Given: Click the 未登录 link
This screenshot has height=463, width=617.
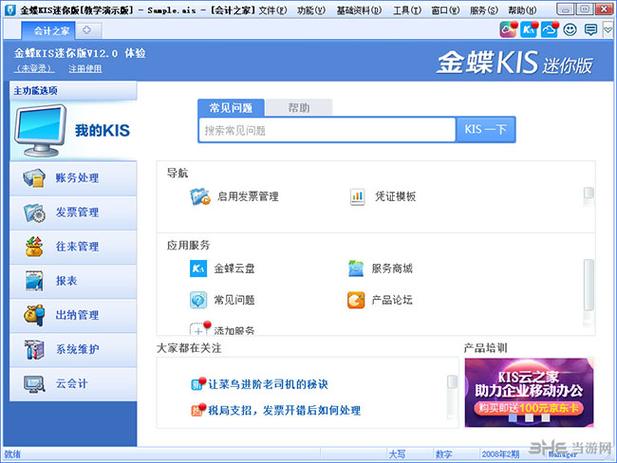Looking at the screenshot, I should point(34,68).
